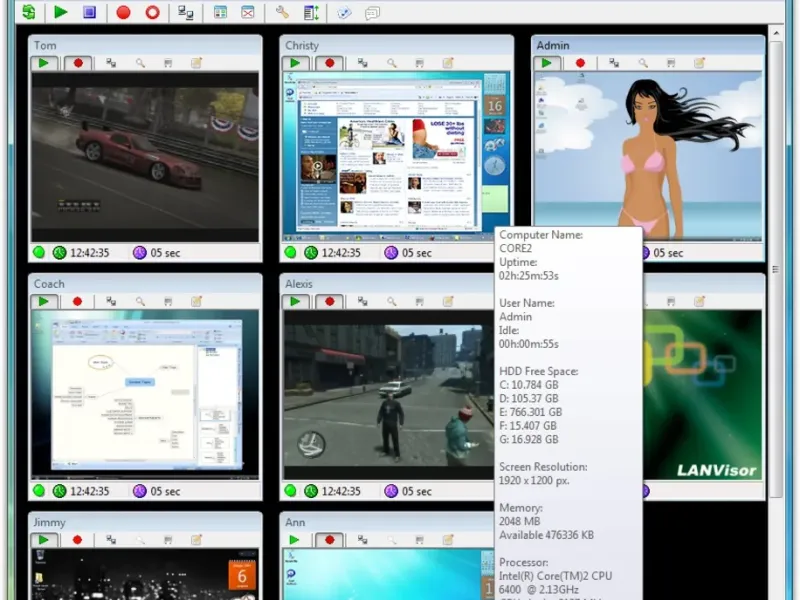The image size is (800, 600).
Task: Click the remote connect icon on Tom's card
Action: (111, 63)
